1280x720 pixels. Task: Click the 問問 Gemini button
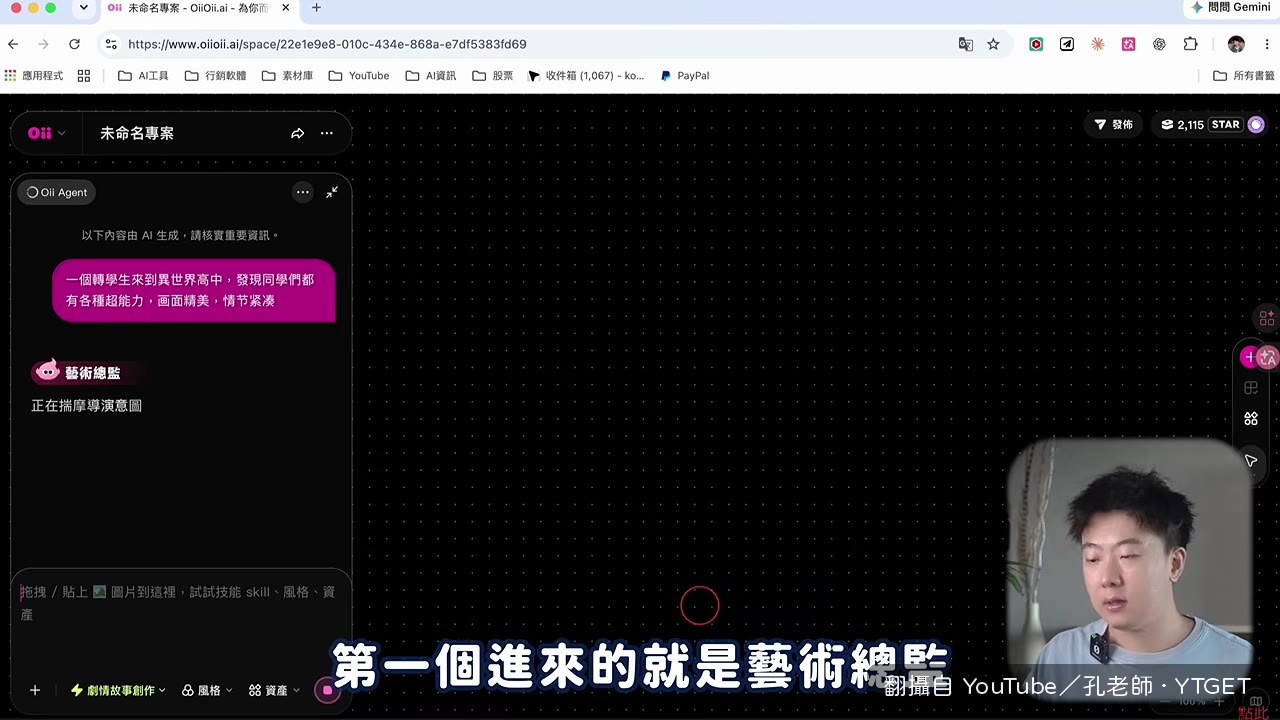pyautogui.click(x=1230, y=8)
